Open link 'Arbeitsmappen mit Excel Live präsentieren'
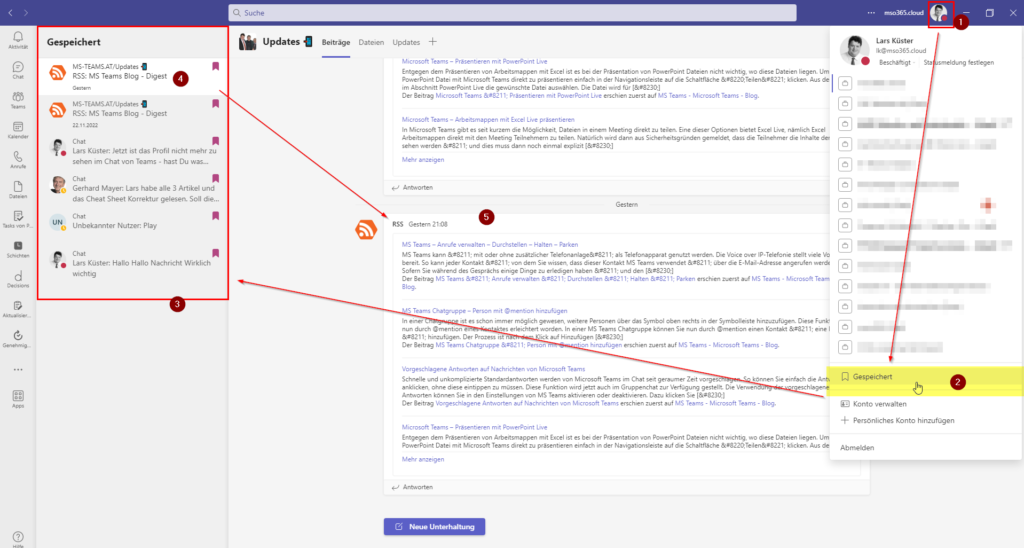This screenshot has height=548, width=1024. pyautogui.click(x=488, y=120)
